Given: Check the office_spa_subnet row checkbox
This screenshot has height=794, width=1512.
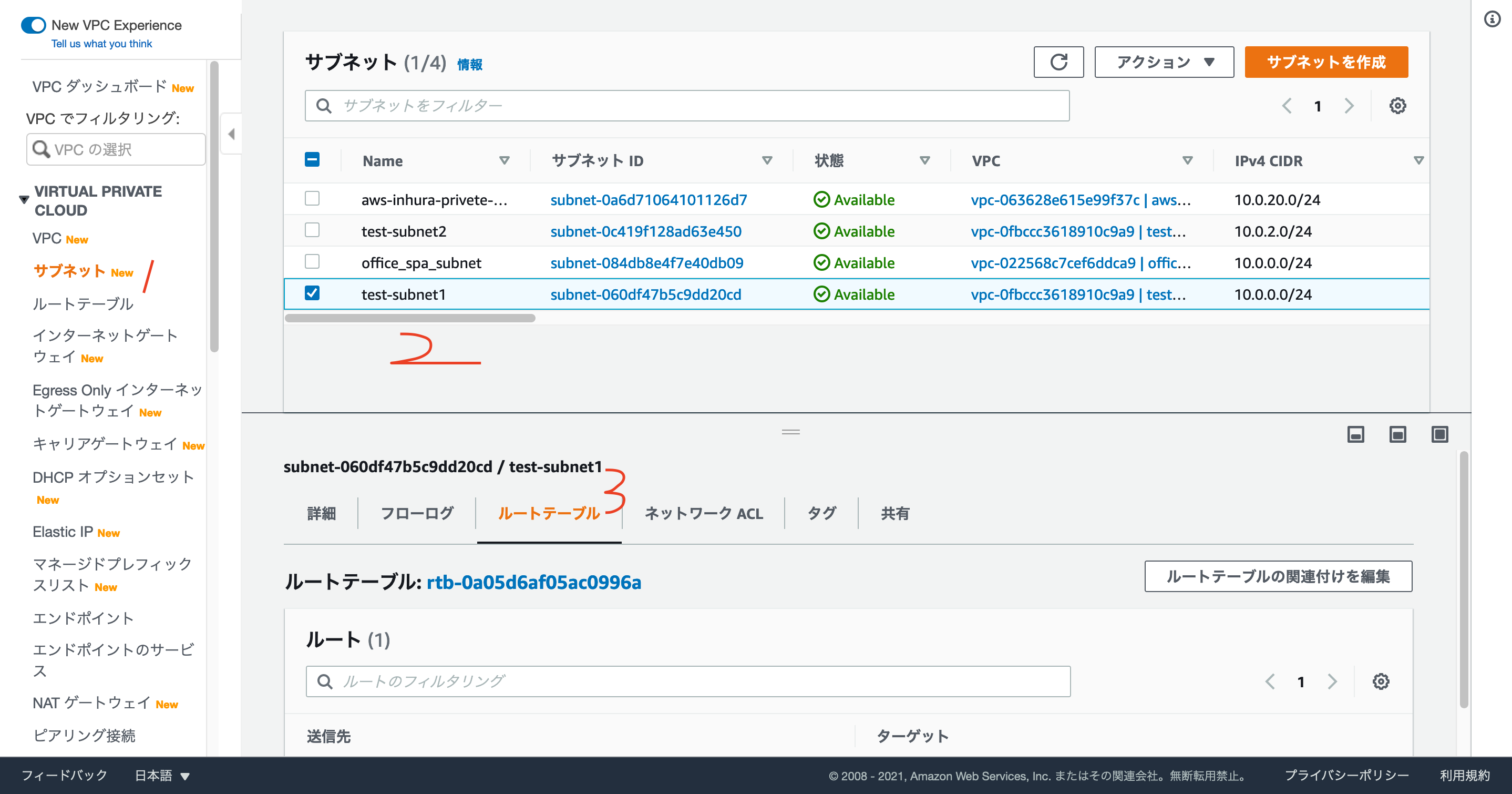Looking at the screenshot, I should click(312, 262).
